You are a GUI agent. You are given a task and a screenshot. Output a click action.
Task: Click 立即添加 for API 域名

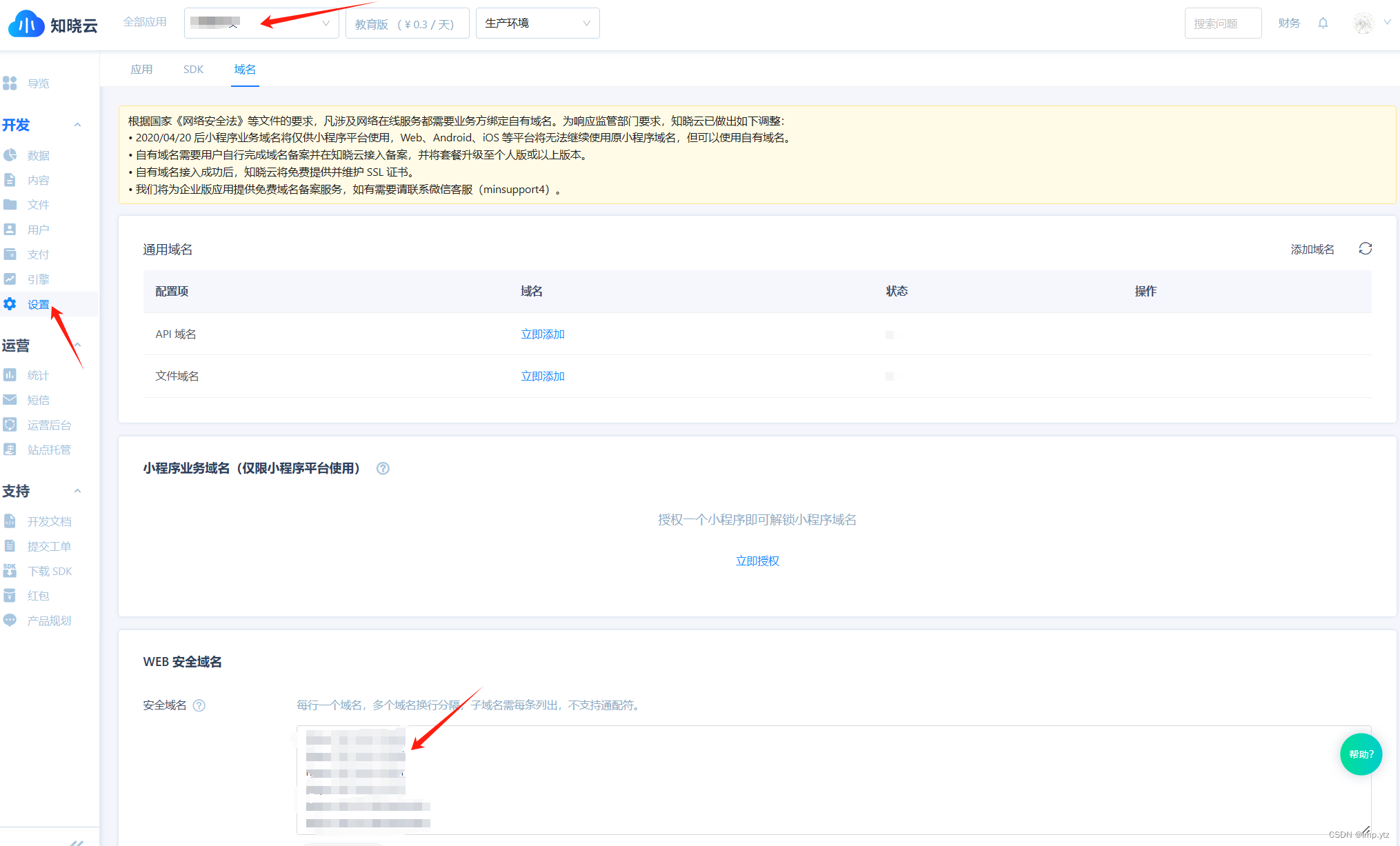542,334
